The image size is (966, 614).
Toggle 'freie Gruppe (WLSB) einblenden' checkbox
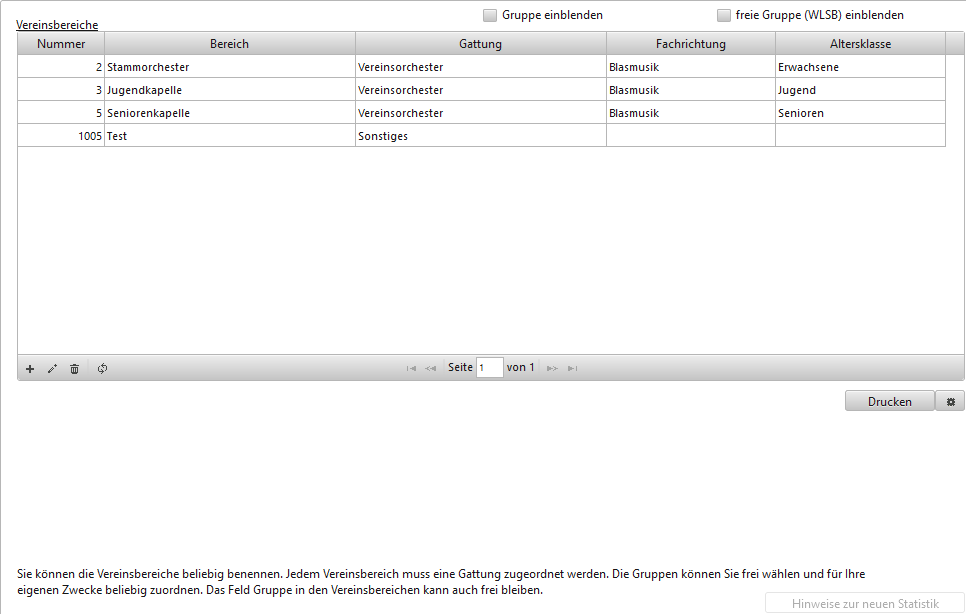724,15
